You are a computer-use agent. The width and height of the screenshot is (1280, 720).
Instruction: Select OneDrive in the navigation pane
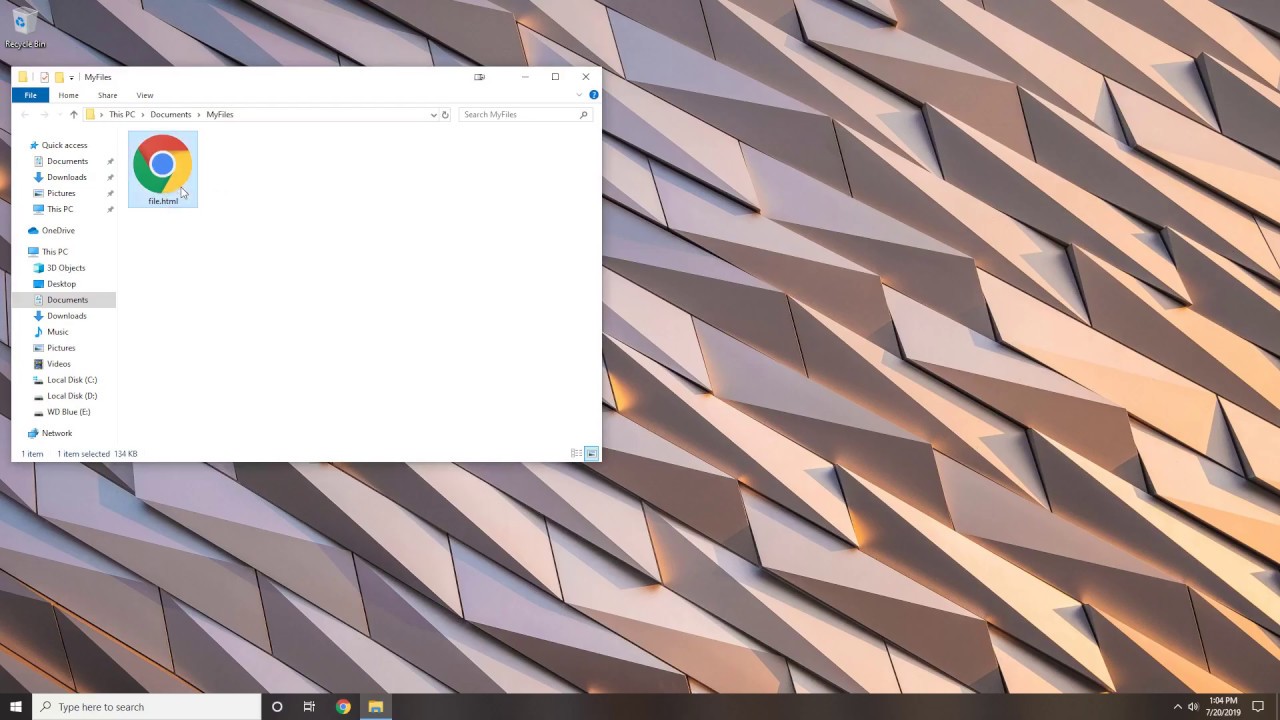point(58,231)
